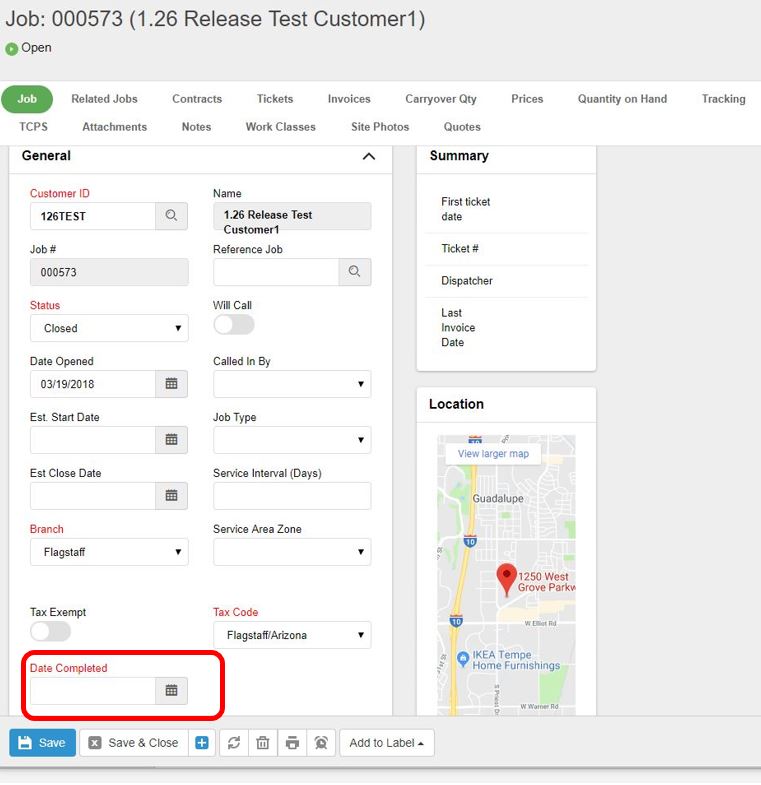
Task: Toggle the Will Call switch
Action: [234, 325]
